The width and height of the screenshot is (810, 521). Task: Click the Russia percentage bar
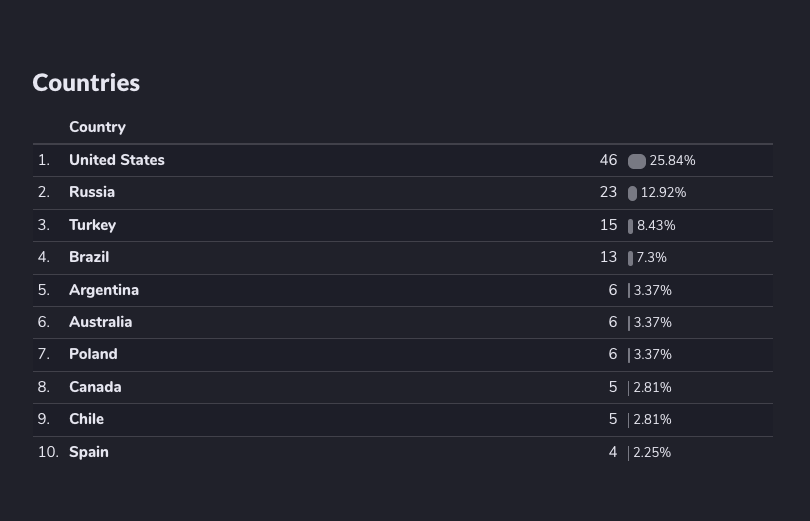pos(632,193)
